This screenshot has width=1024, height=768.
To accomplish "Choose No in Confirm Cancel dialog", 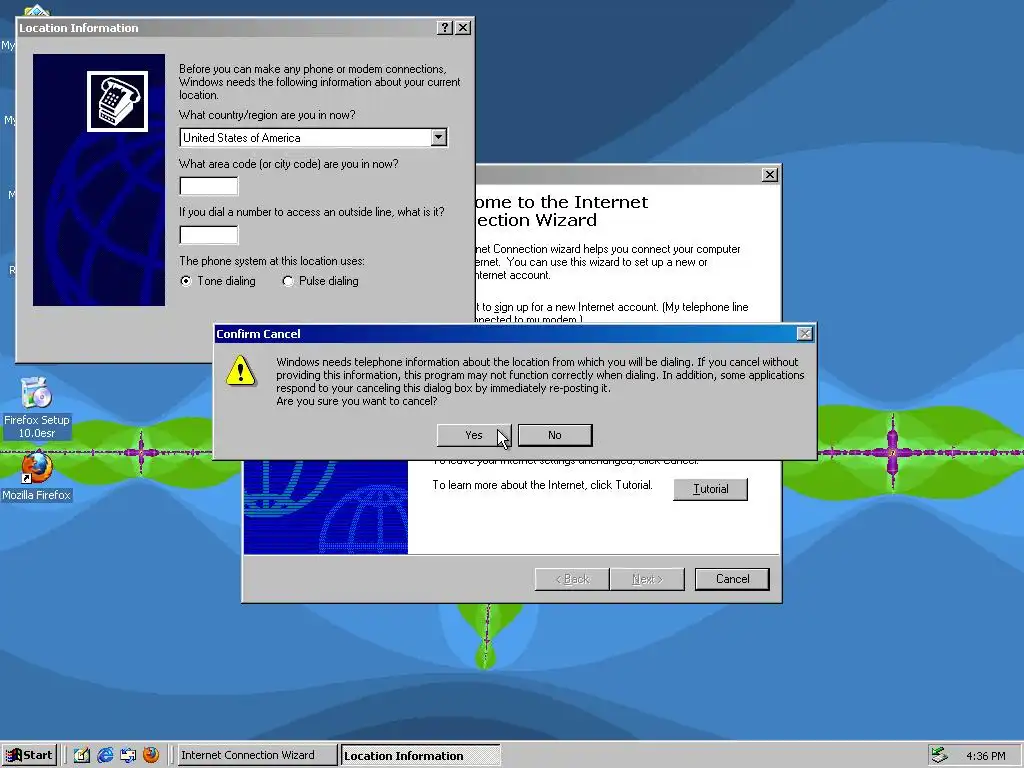I will (554, 435).
